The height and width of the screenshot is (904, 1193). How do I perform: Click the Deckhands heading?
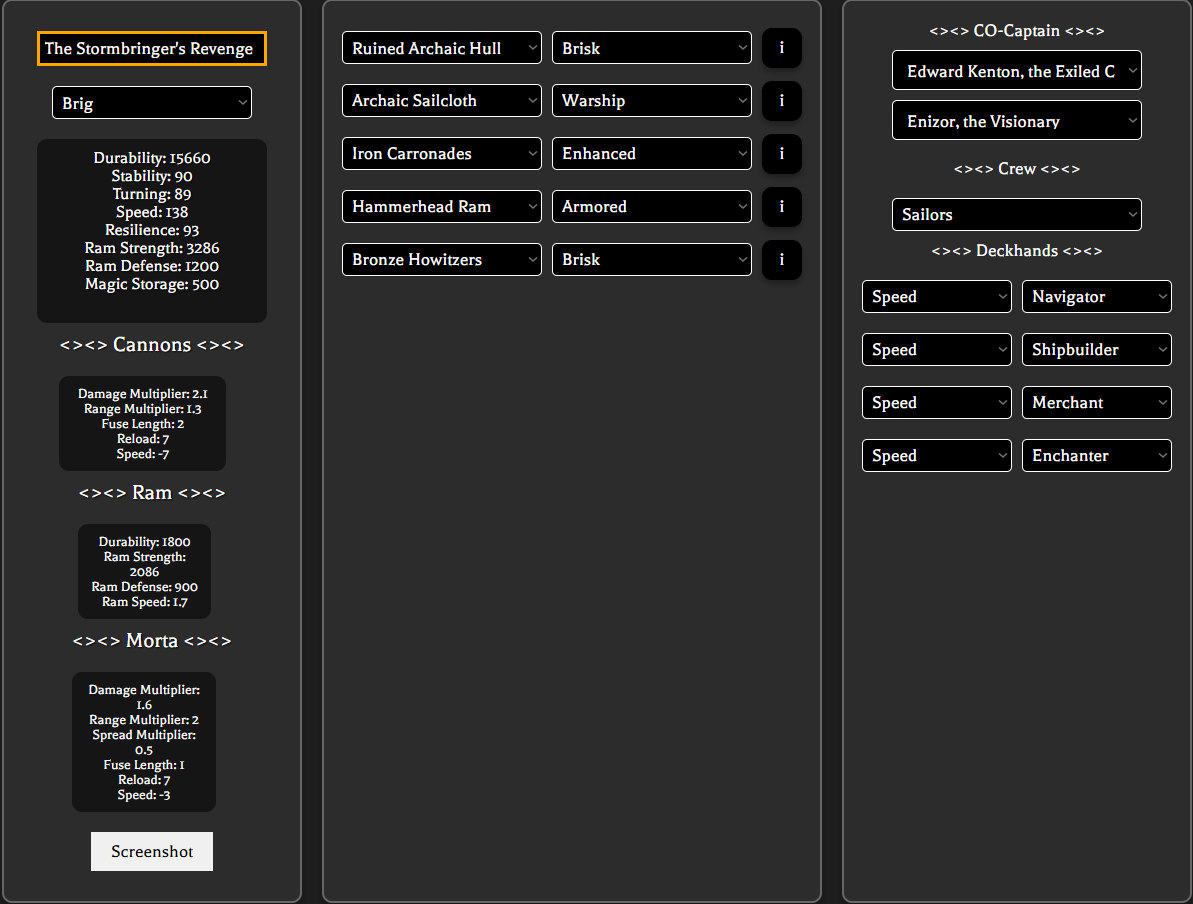tap(1017, 250)
